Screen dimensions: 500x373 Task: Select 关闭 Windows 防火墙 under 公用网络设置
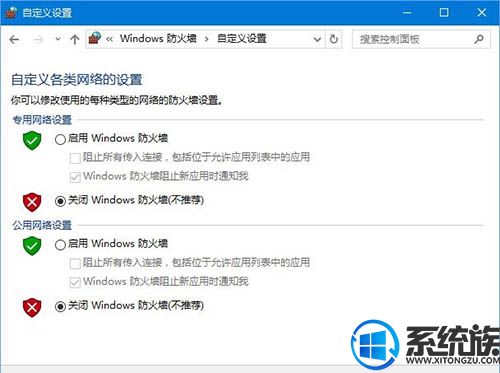(60, 306)
